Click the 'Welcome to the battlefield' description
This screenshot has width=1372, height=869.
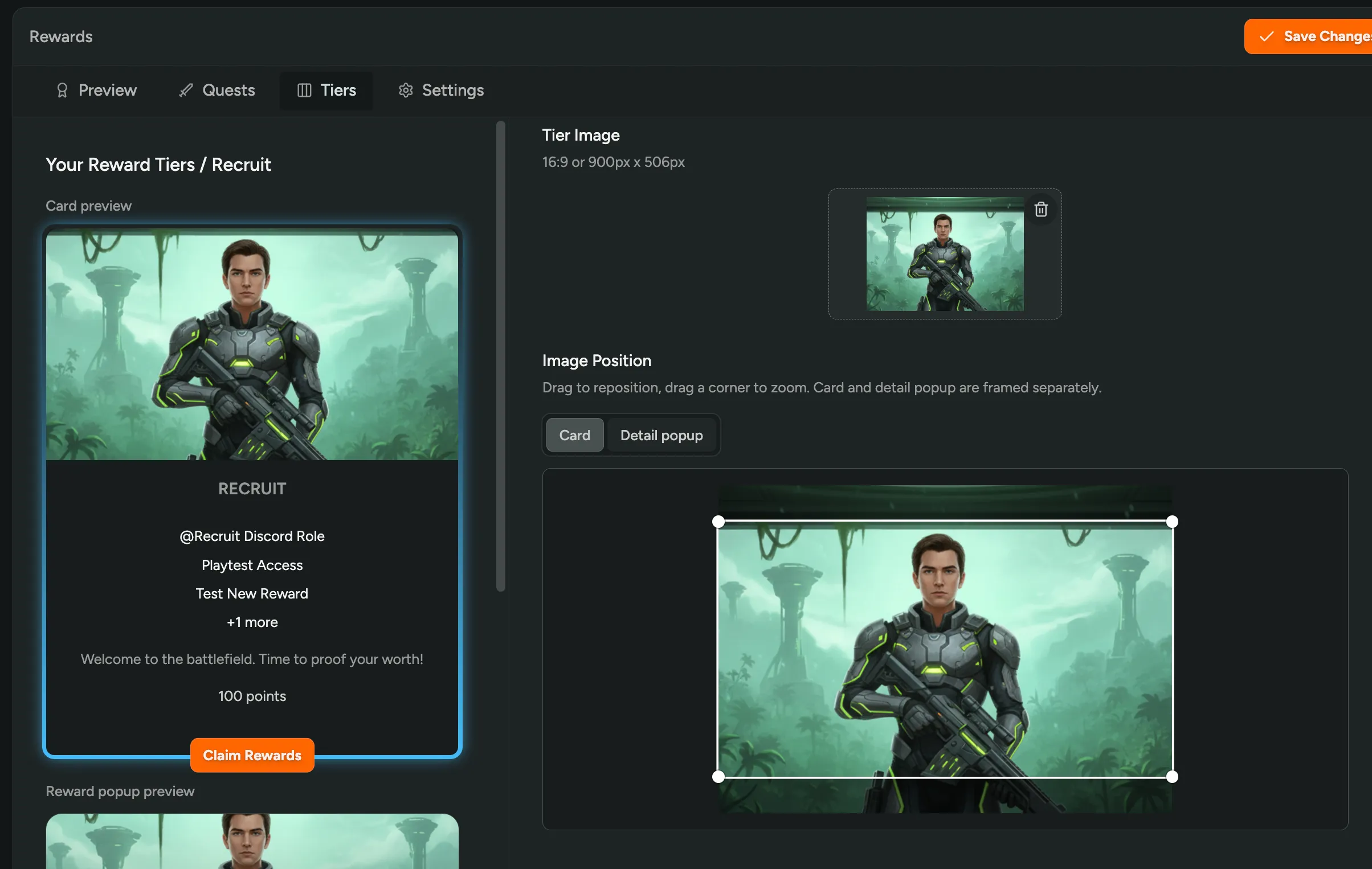point(252,659)
